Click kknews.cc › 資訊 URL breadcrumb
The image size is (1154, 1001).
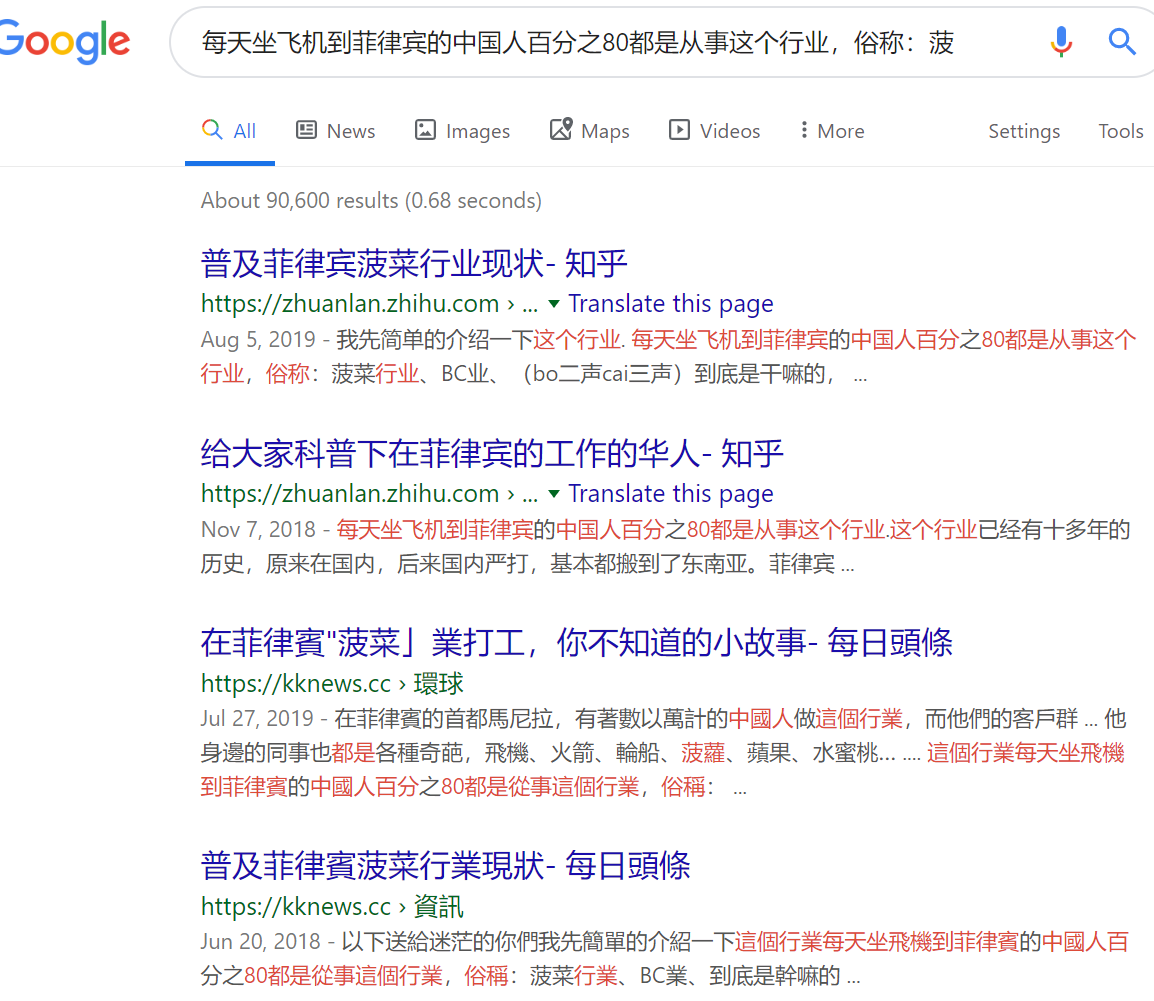point(332,906)
